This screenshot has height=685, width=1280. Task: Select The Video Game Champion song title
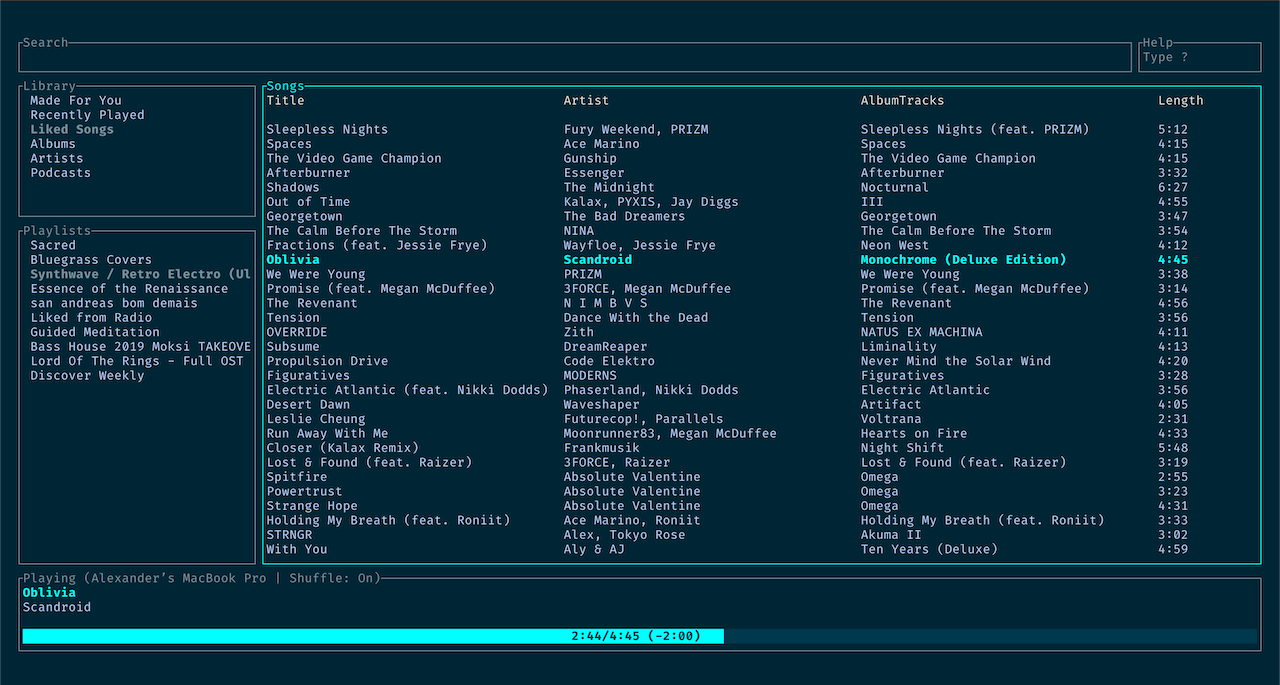click(354, 158)
